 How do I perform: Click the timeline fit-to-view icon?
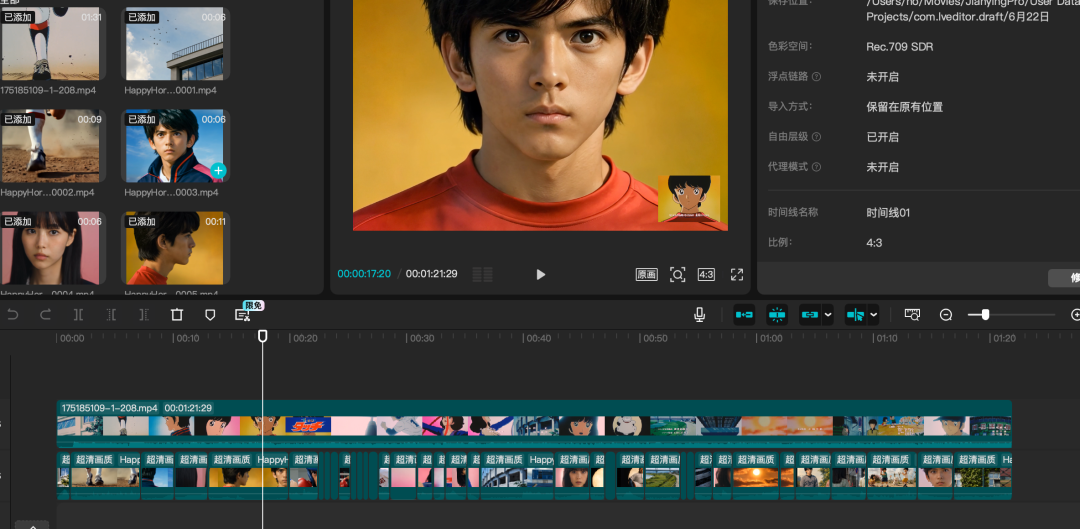(x=912, y=315)
